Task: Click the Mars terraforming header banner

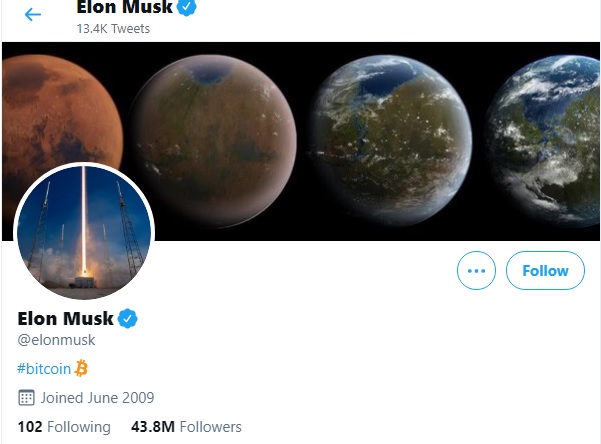Action: (x=301, y=141)
